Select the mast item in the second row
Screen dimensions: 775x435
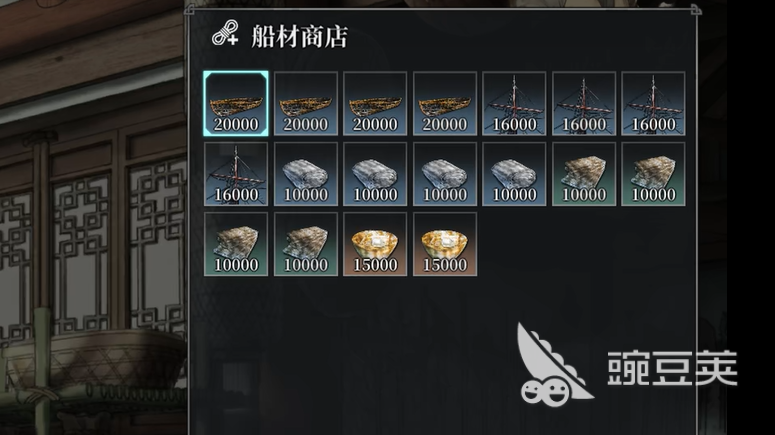click(236, 174)
